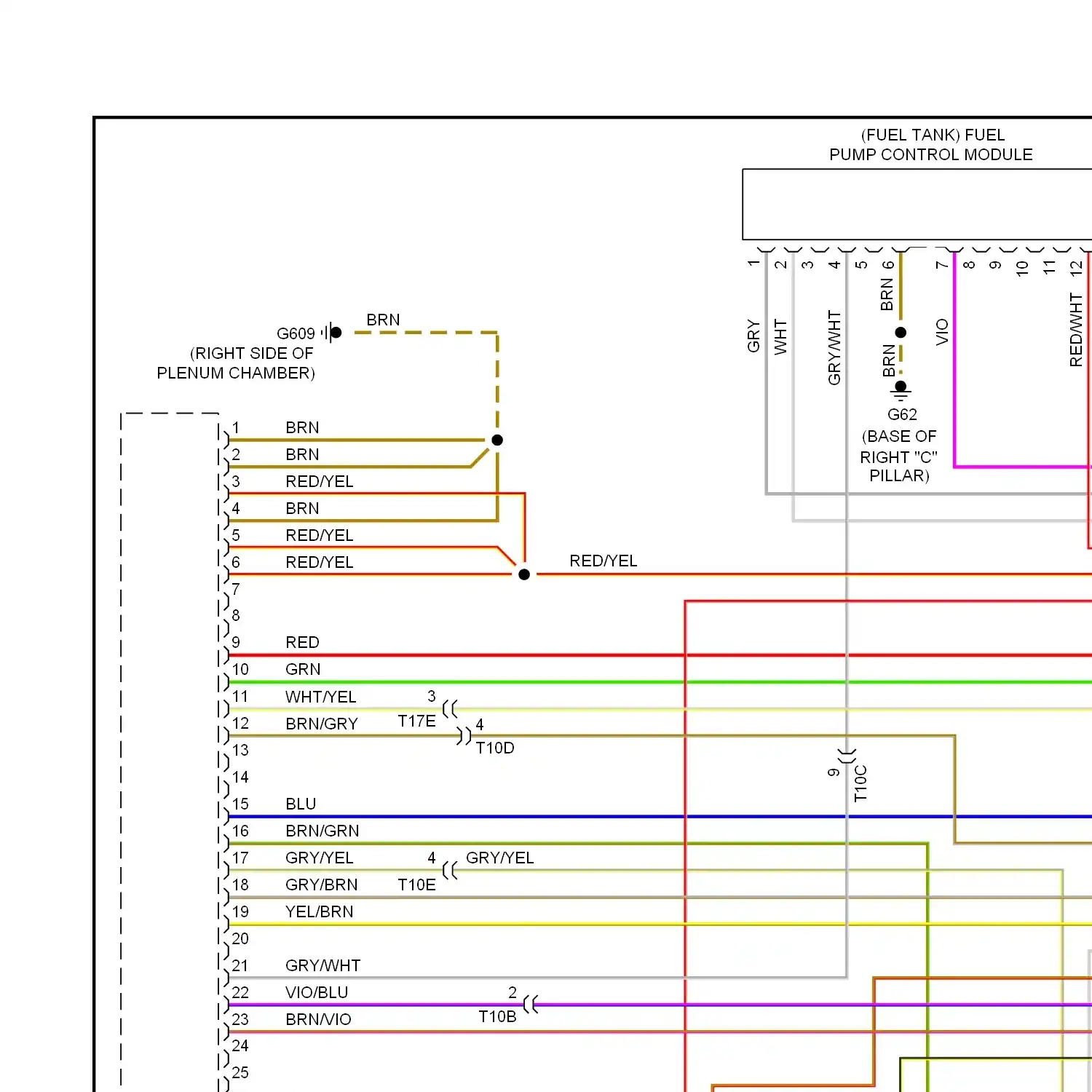Click the vertical 'T10C' connector label
Screen dimensions: 1092x1092
860,783
